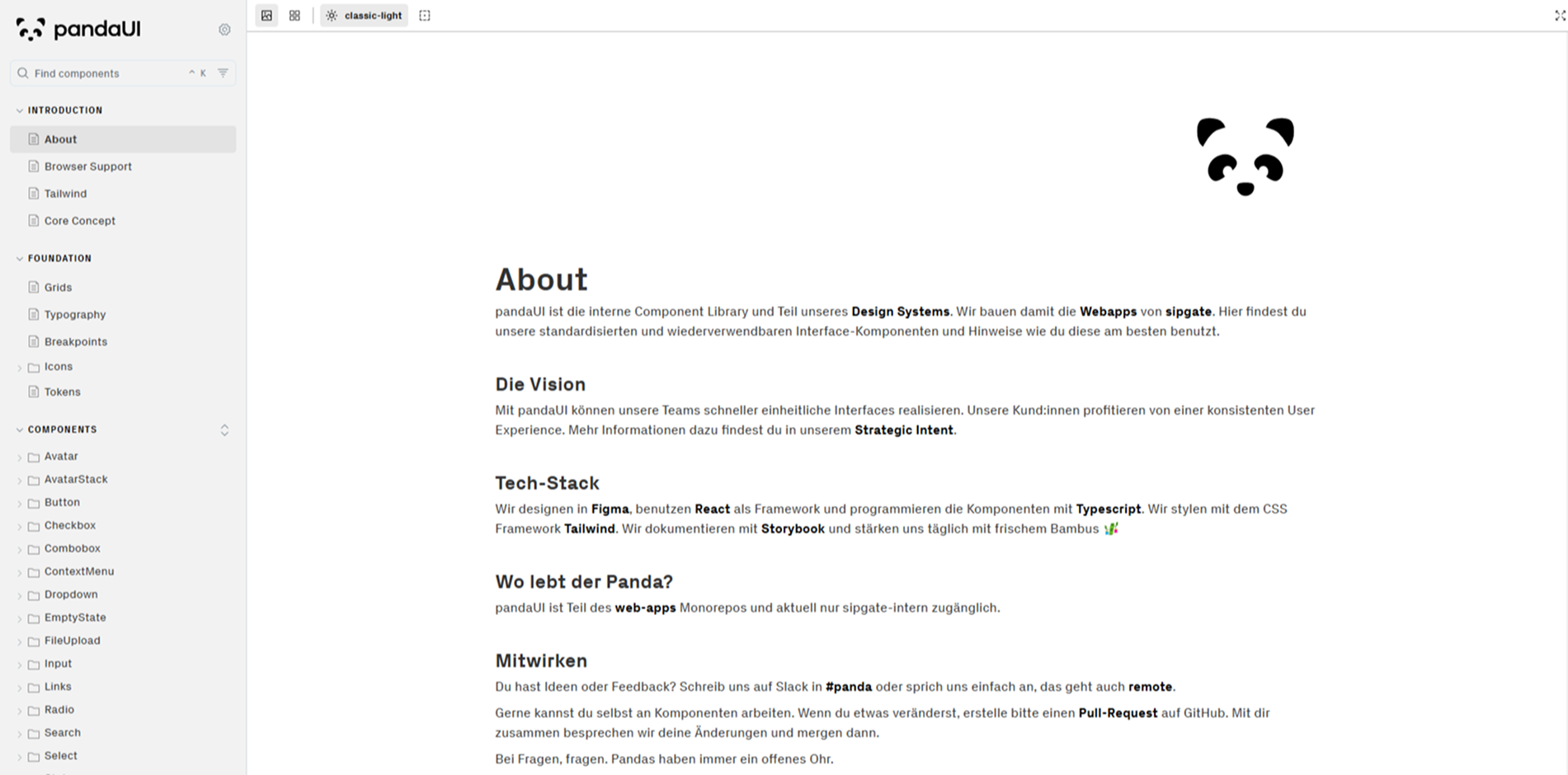
Task: Toggle the dashed outline toolbar icon
Action: pyautogui.click(x=425, y=16)
